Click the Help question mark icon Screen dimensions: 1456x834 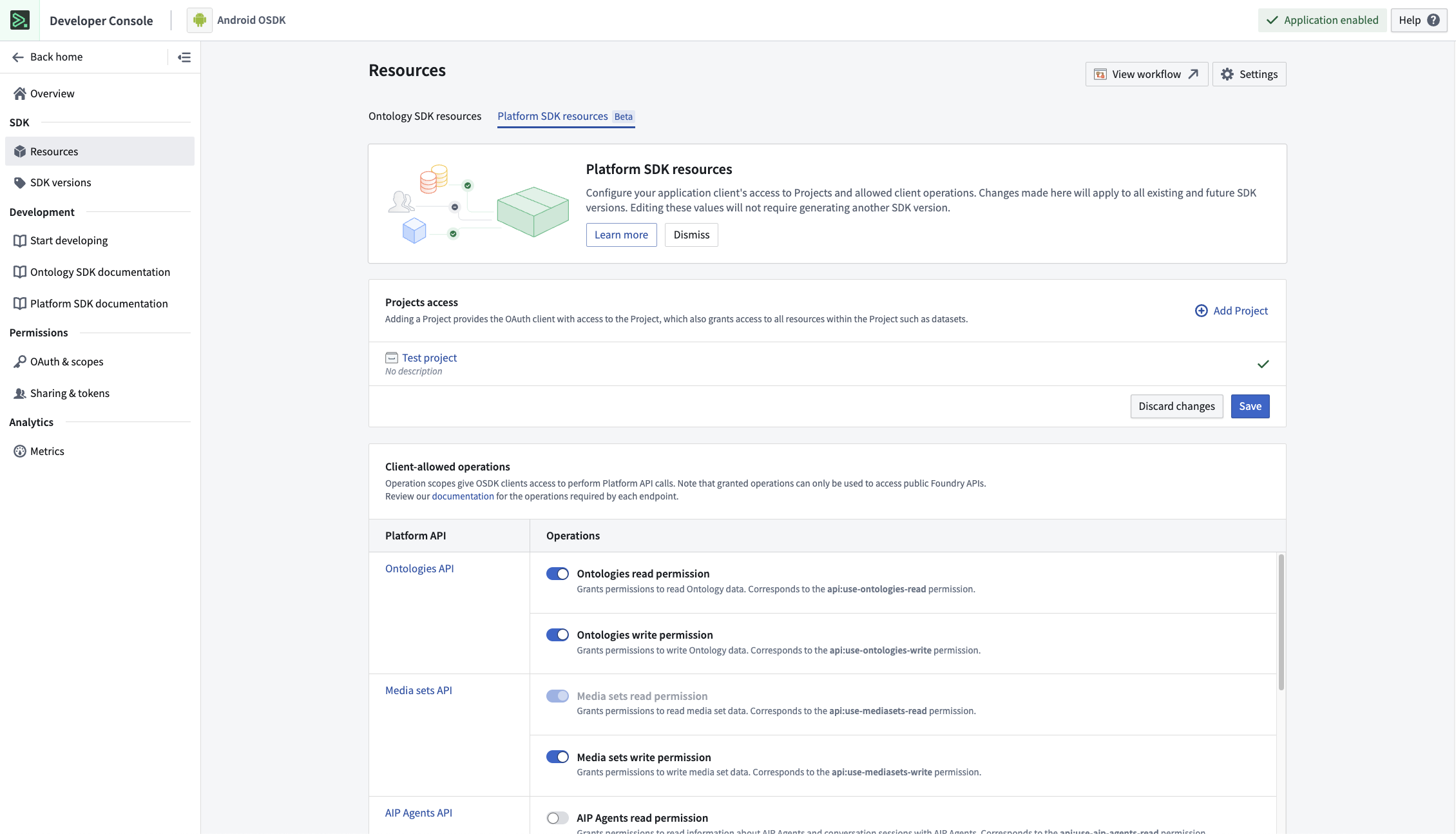(x=1433, y=20)
